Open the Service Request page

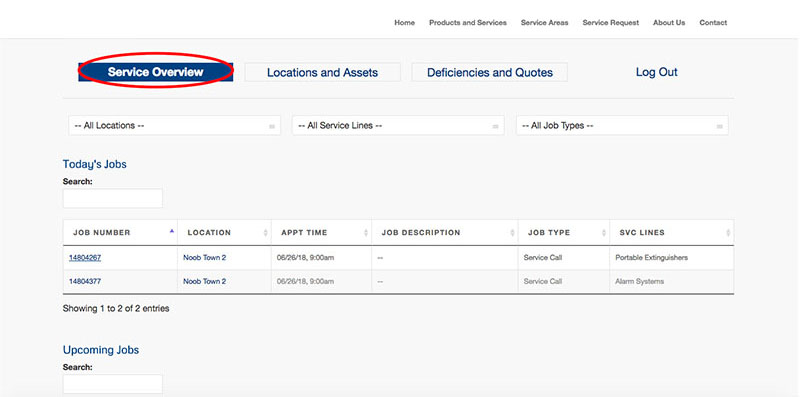[x=611, y=22]
